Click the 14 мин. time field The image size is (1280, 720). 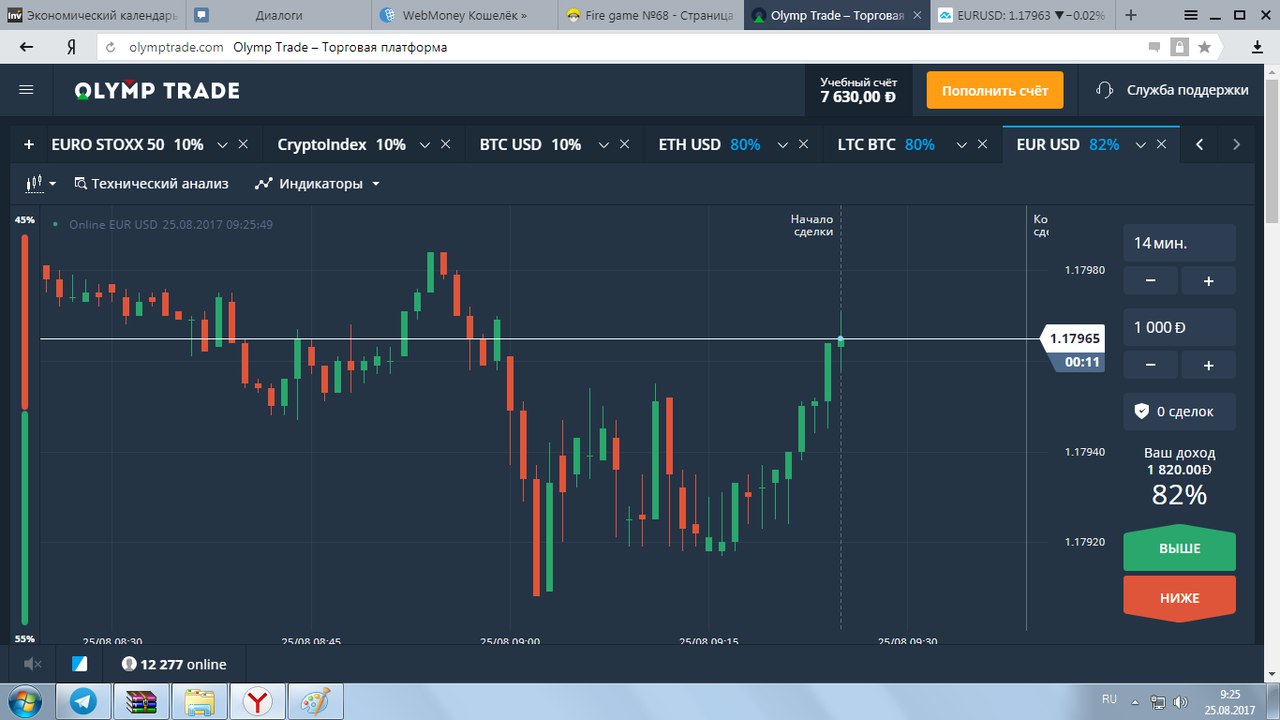pos(1180,243)
